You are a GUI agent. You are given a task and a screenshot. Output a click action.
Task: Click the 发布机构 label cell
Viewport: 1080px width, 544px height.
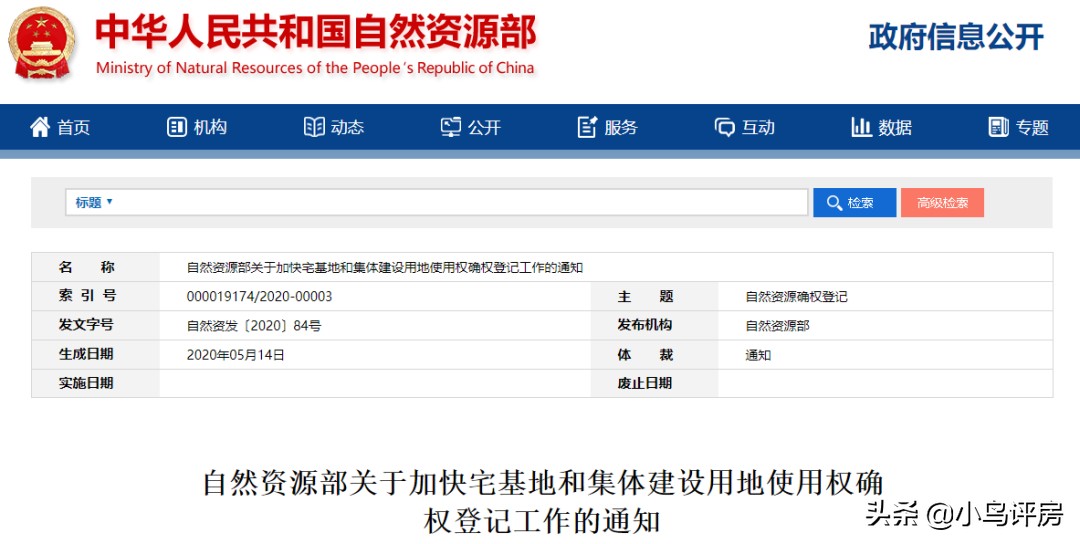tap(654, 325)
